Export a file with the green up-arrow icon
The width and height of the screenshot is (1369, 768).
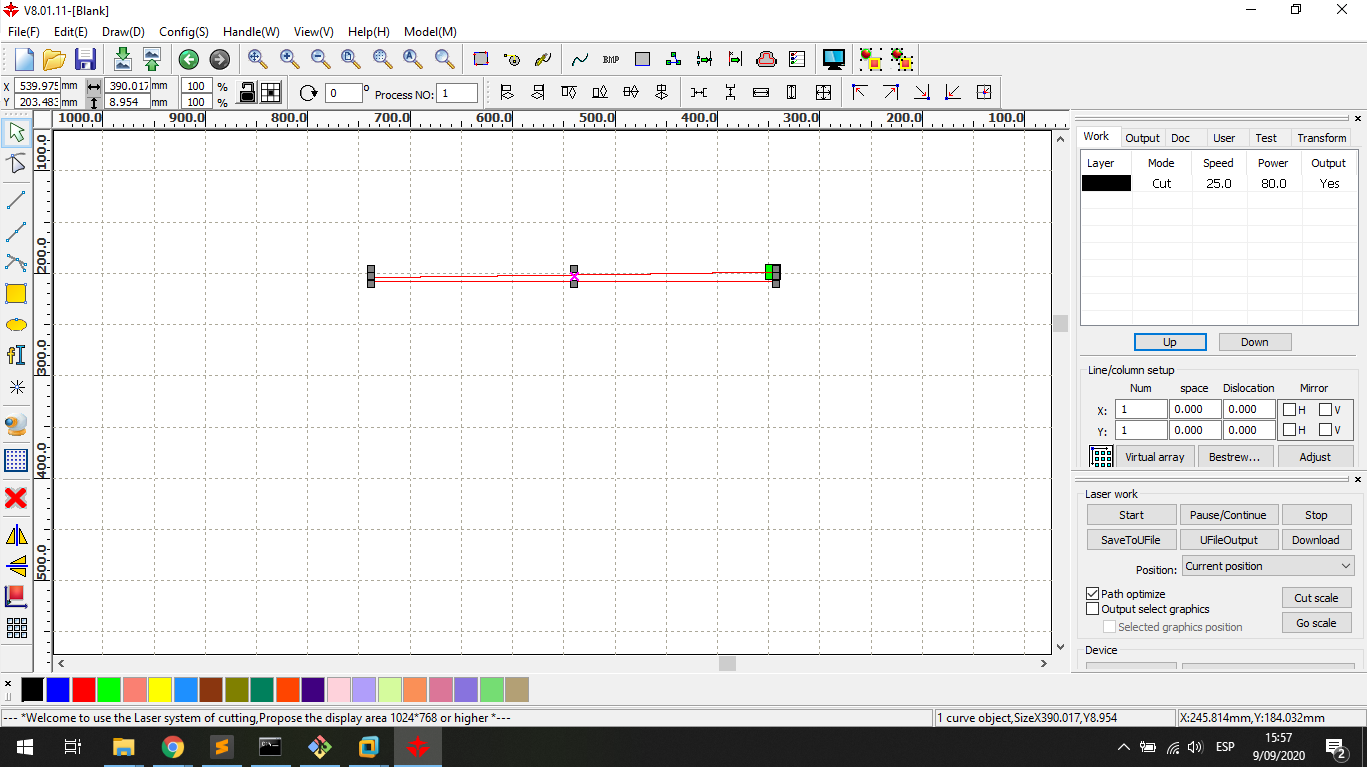coord(152,59)
